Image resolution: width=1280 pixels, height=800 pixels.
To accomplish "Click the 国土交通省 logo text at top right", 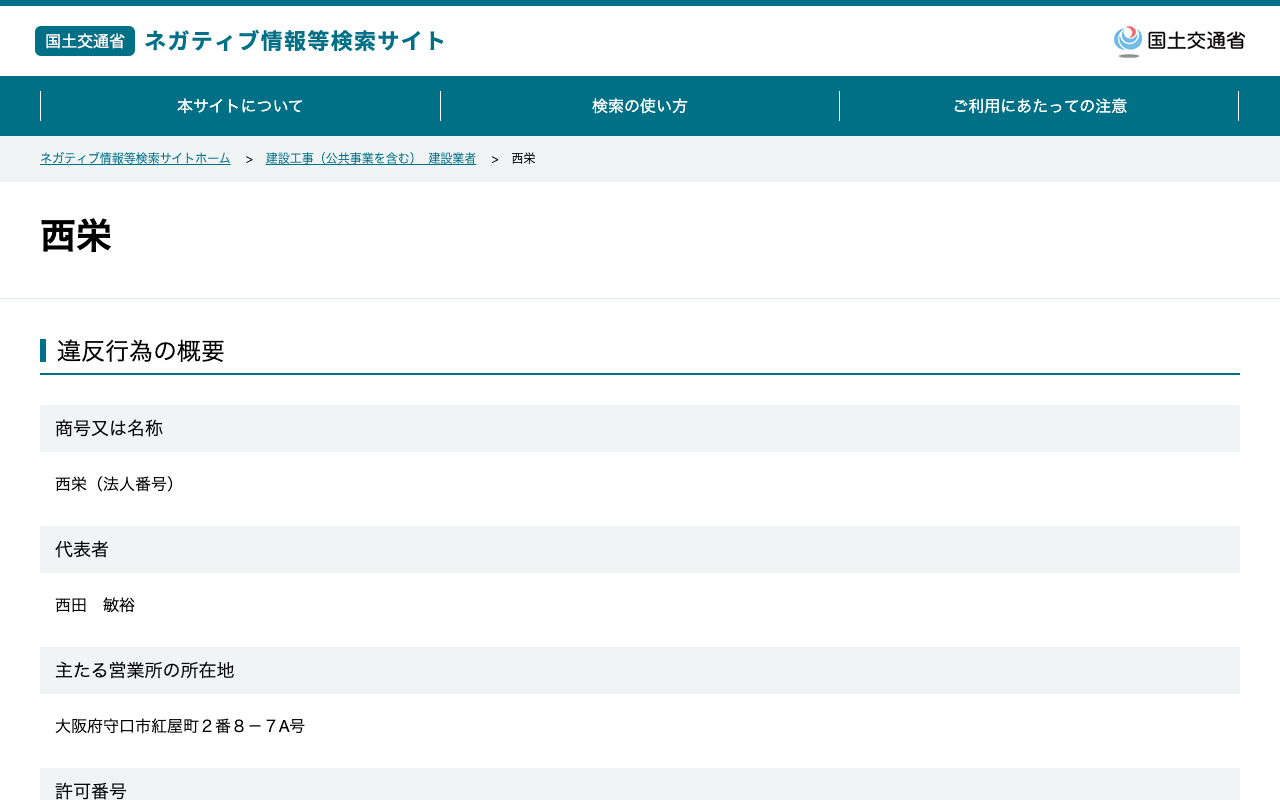I will point(1196,41).
